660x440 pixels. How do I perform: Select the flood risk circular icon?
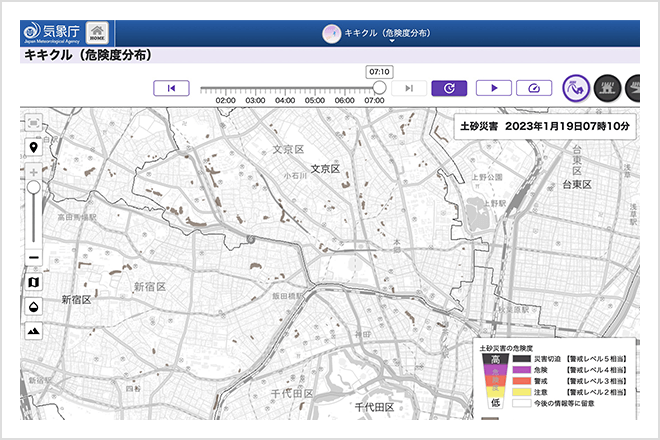coord(633,88)
